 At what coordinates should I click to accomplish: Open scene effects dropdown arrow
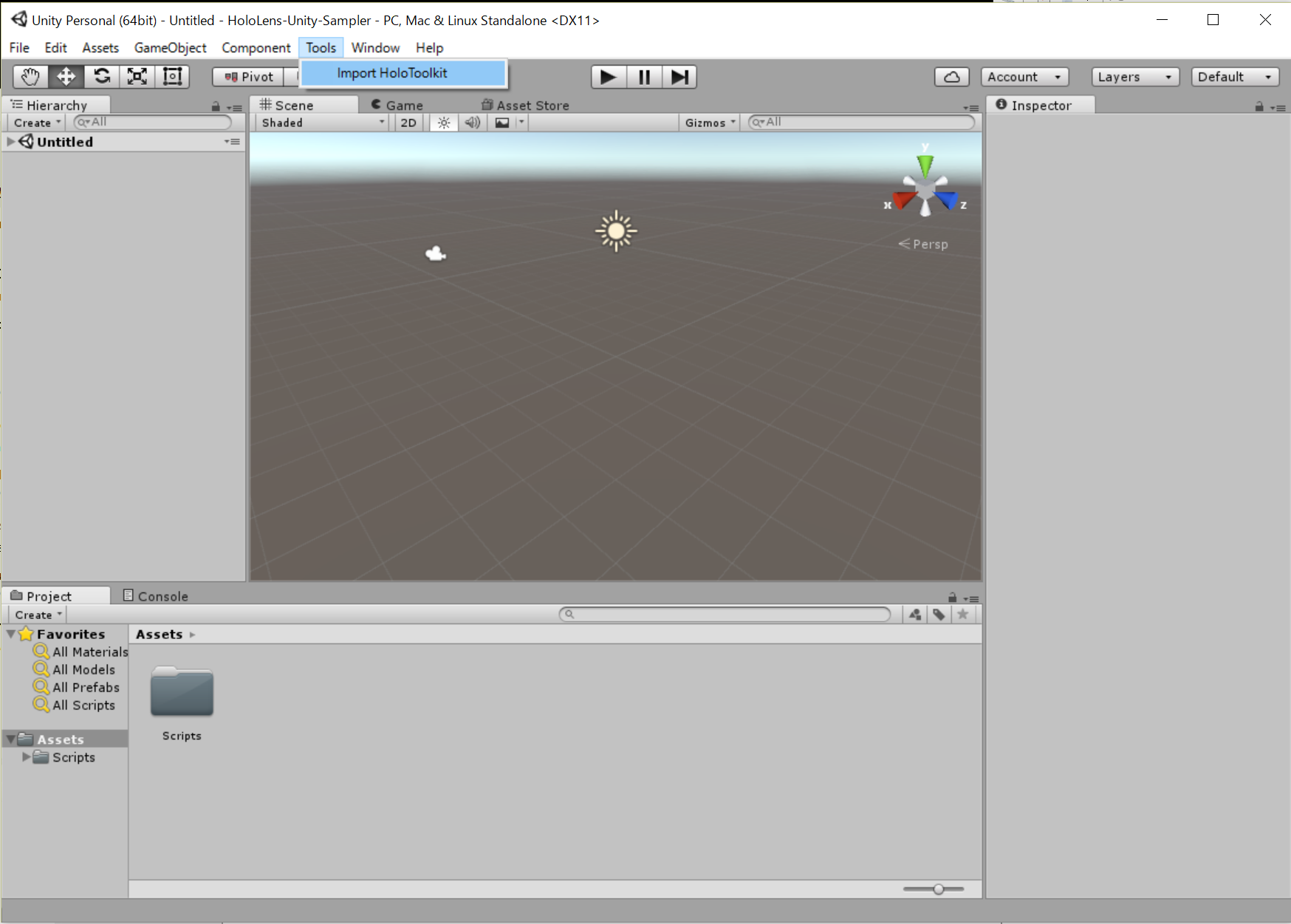(521, 123)
